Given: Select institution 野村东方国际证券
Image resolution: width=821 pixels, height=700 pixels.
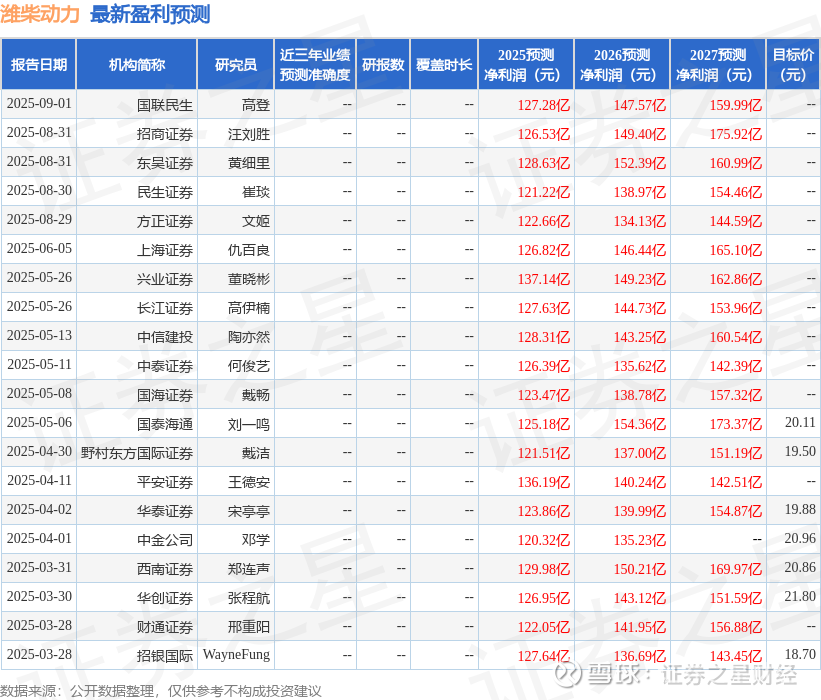Looking at the screenshot, I should coord(137,453).
